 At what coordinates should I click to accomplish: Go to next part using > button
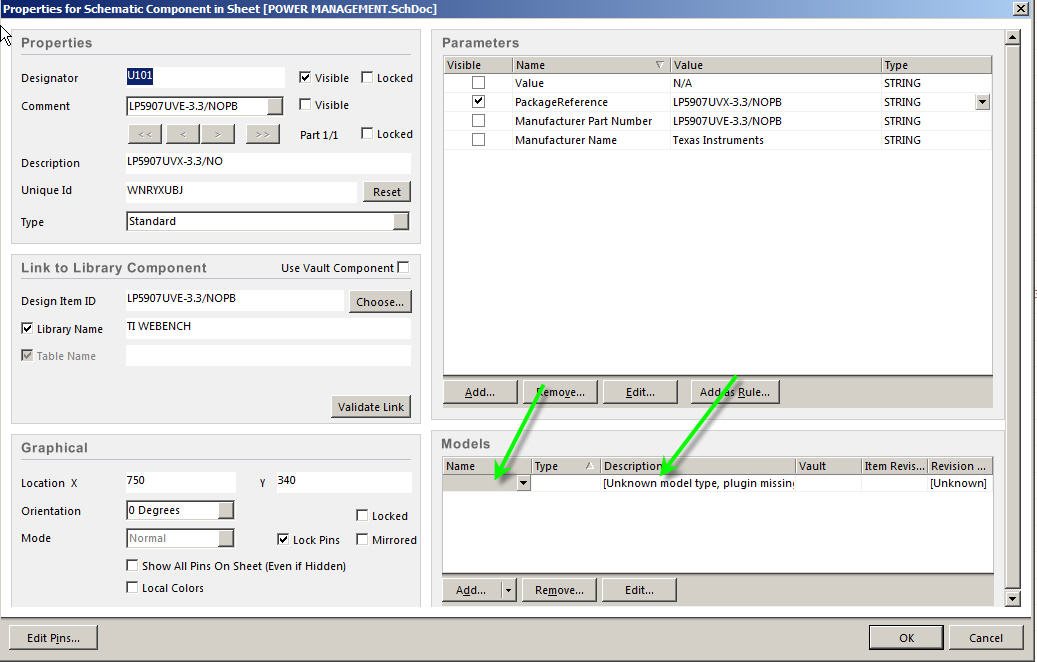(218, 134)
